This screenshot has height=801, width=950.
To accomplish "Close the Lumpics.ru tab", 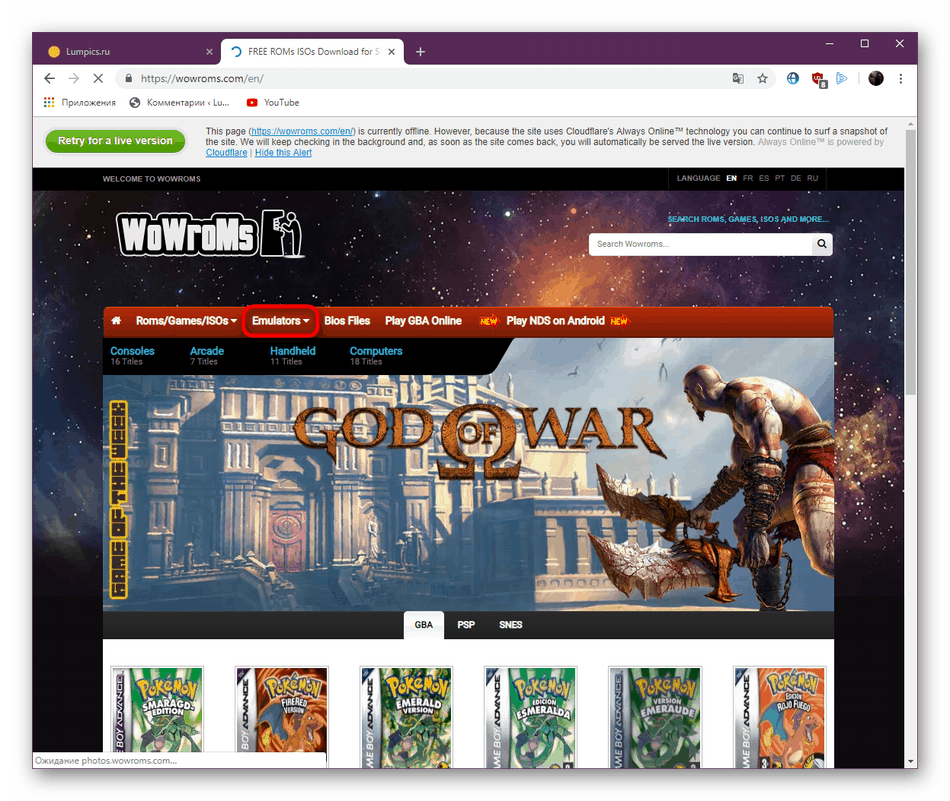I will (209, 52).
